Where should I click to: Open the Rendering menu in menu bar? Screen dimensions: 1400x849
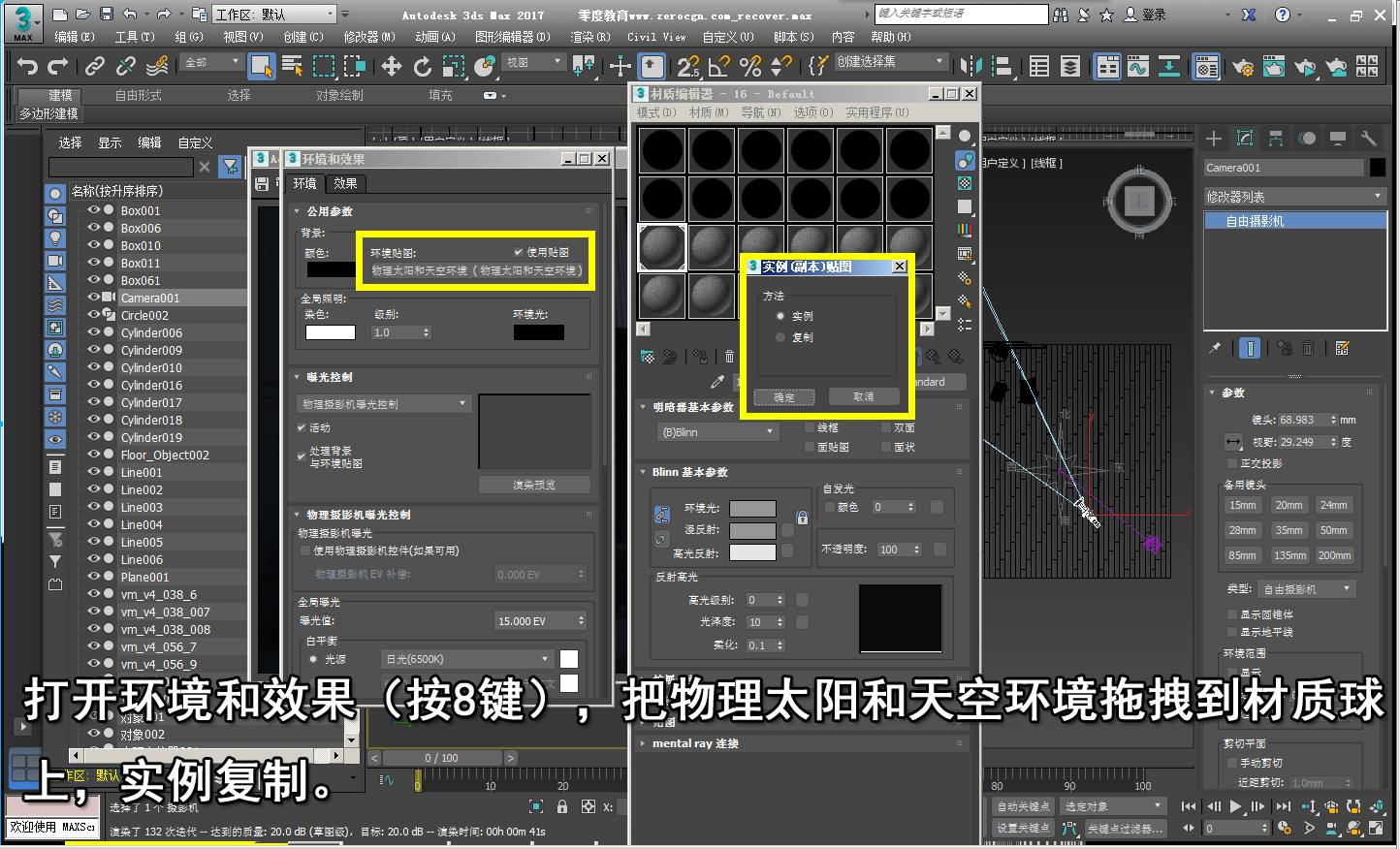pos(589,37)
